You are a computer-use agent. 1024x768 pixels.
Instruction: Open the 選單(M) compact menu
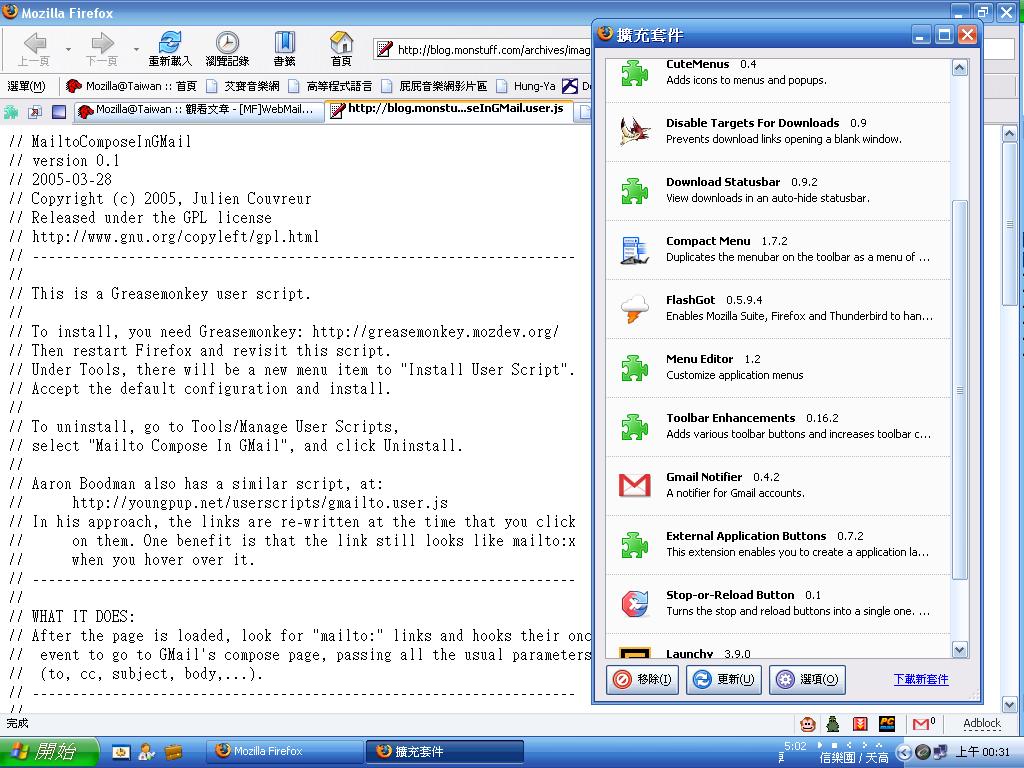pyautogui.click(x=27, y=86)
